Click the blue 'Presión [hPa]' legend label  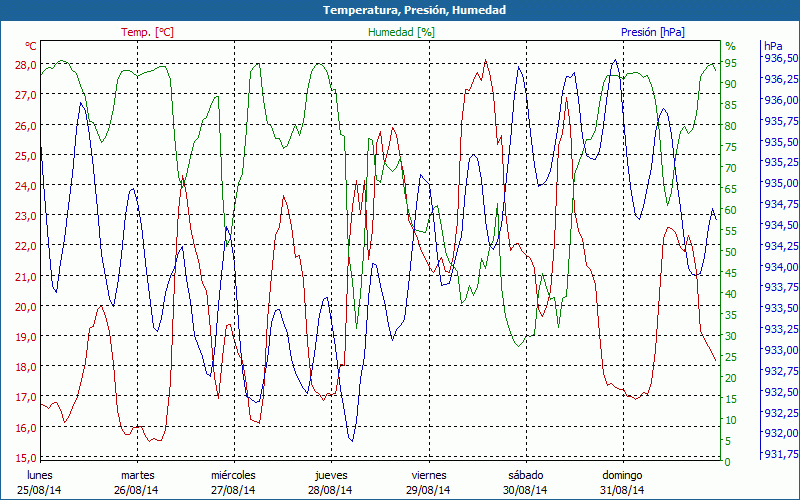coord(653,32)
